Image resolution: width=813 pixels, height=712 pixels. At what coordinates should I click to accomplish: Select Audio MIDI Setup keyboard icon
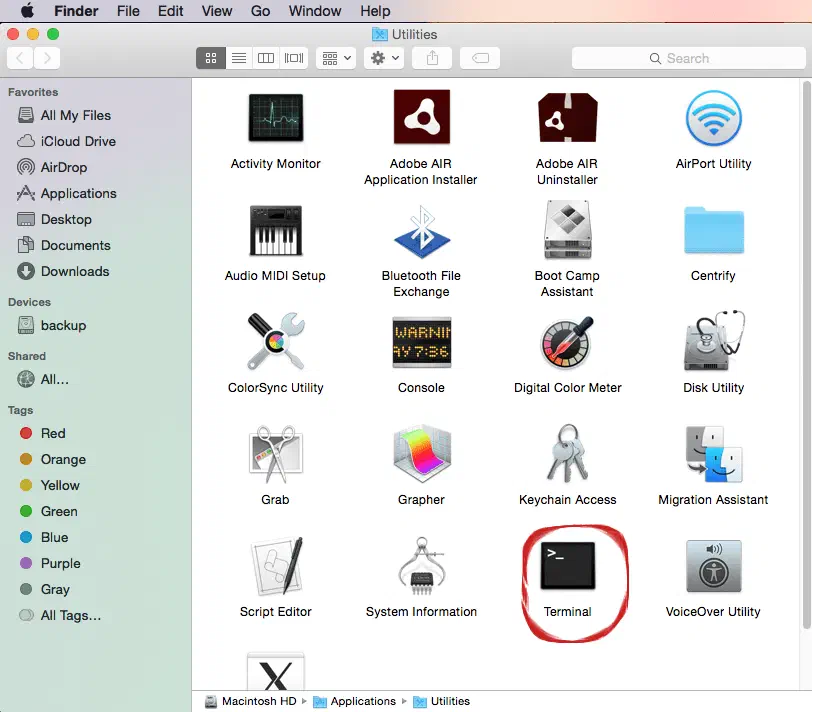pos(275,230)
